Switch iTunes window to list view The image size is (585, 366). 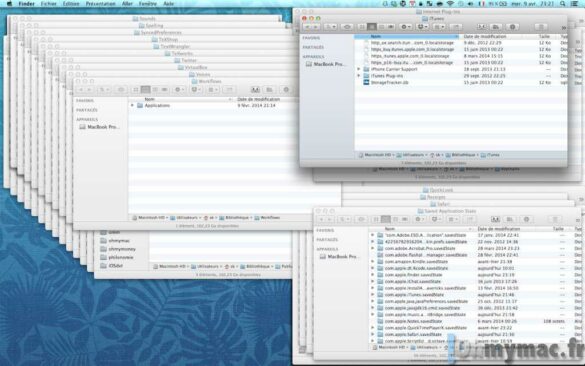tap(372, 27)
